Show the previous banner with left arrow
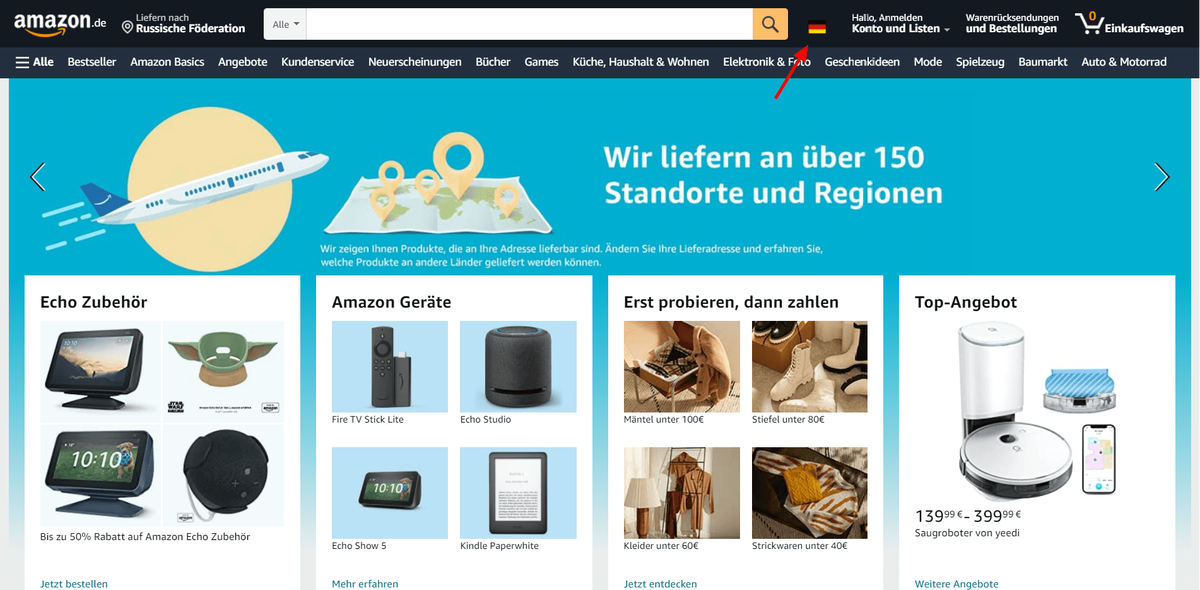 coord(38,177)
